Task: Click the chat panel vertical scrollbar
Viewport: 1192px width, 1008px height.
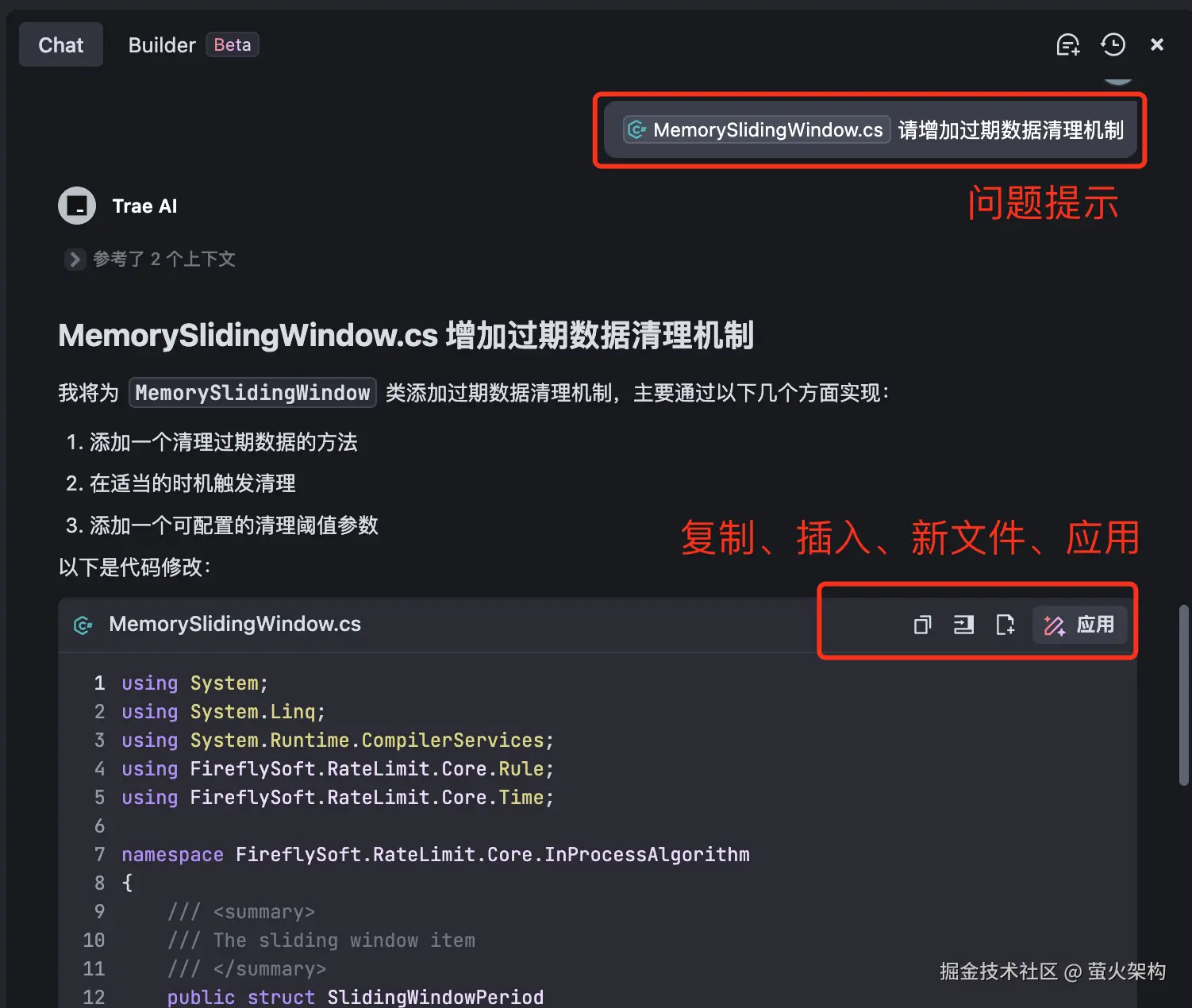Action: [x=1183, y=695]
